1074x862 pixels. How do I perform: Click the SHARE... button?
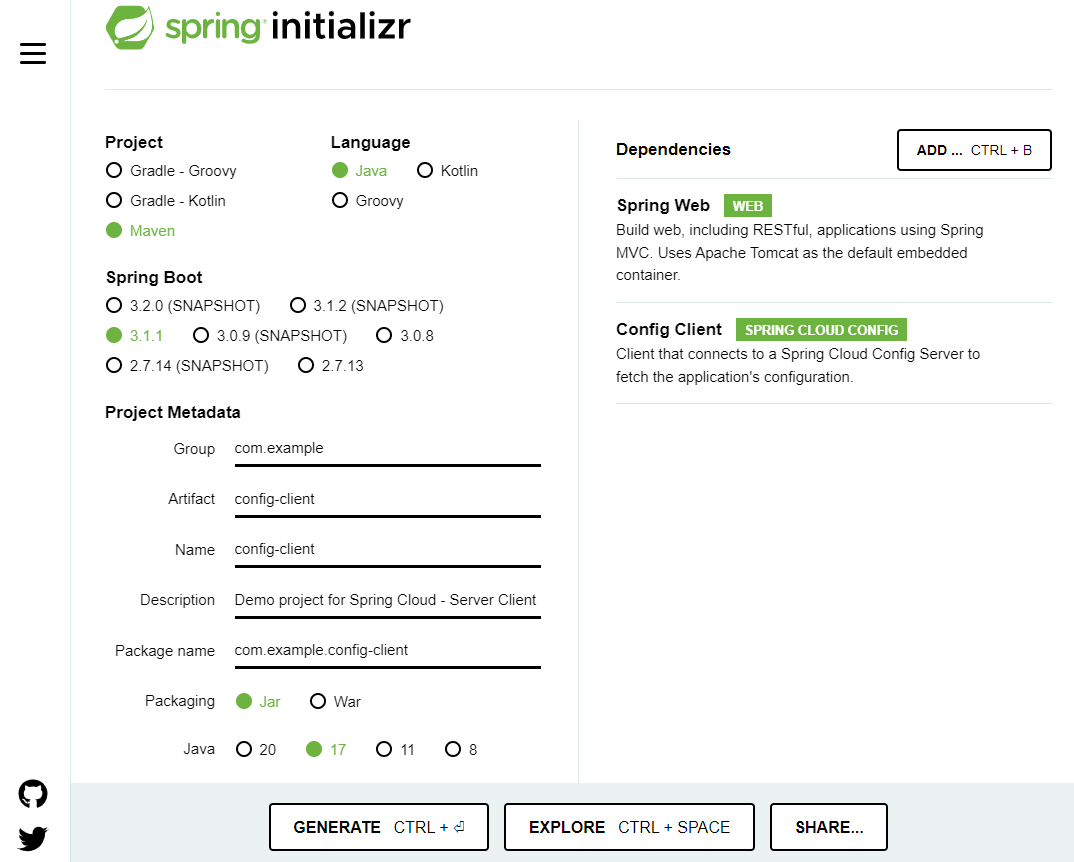[829, 827]
